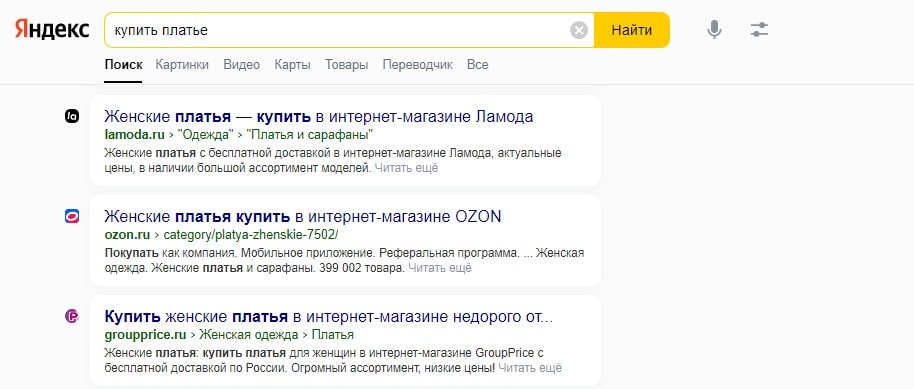Open the OZON женские платья result title
914x389 pixels.
tap(303, 217)
